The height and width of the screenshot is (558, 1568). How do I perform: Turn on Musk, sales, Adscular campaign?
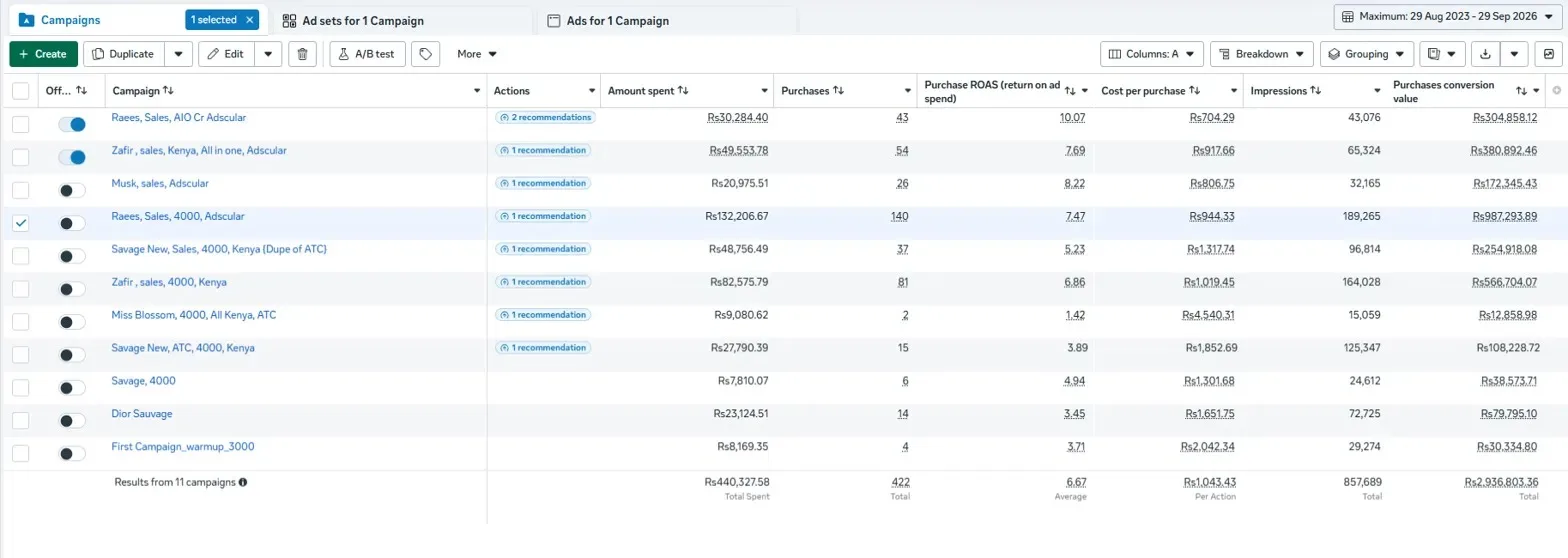coord(72,190)
